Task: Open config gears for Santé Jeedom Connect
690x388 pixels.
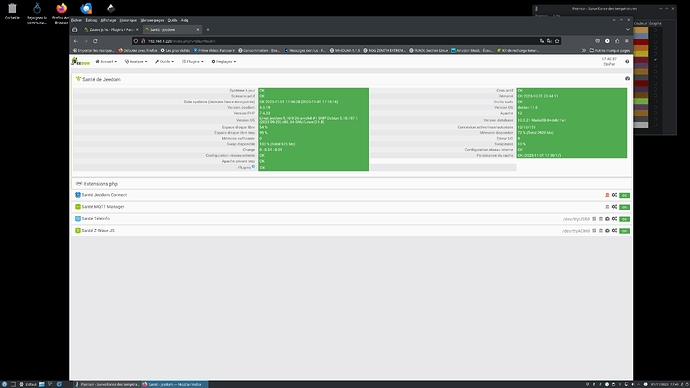Action: point(614,195)
